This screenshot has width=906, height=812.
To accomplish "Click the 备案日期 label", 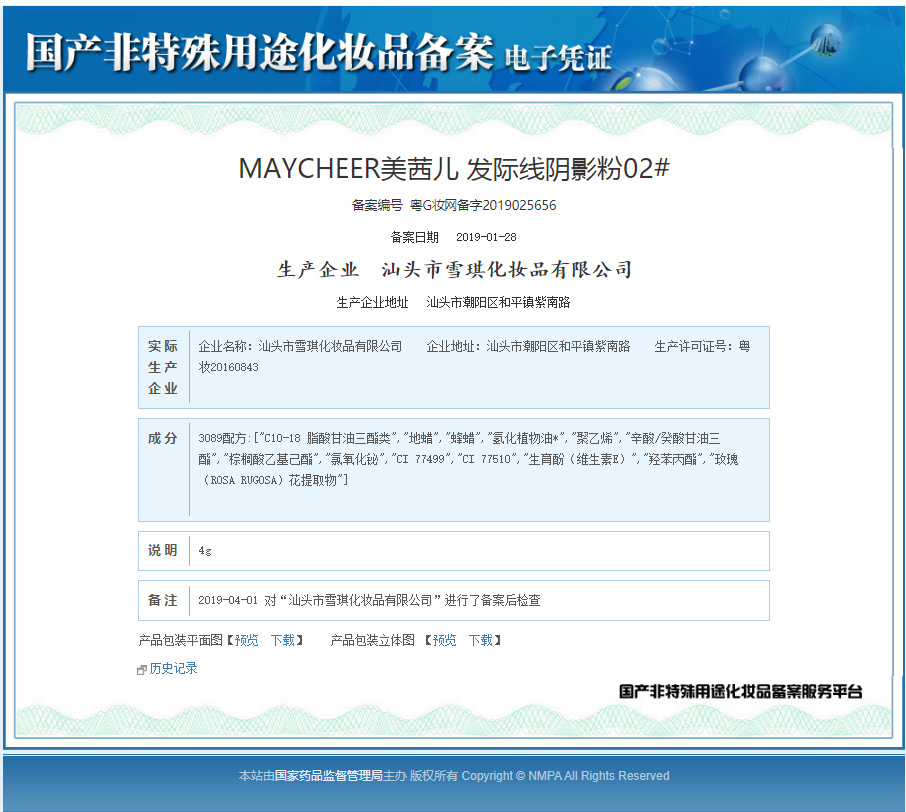I will tap(414, 237).
